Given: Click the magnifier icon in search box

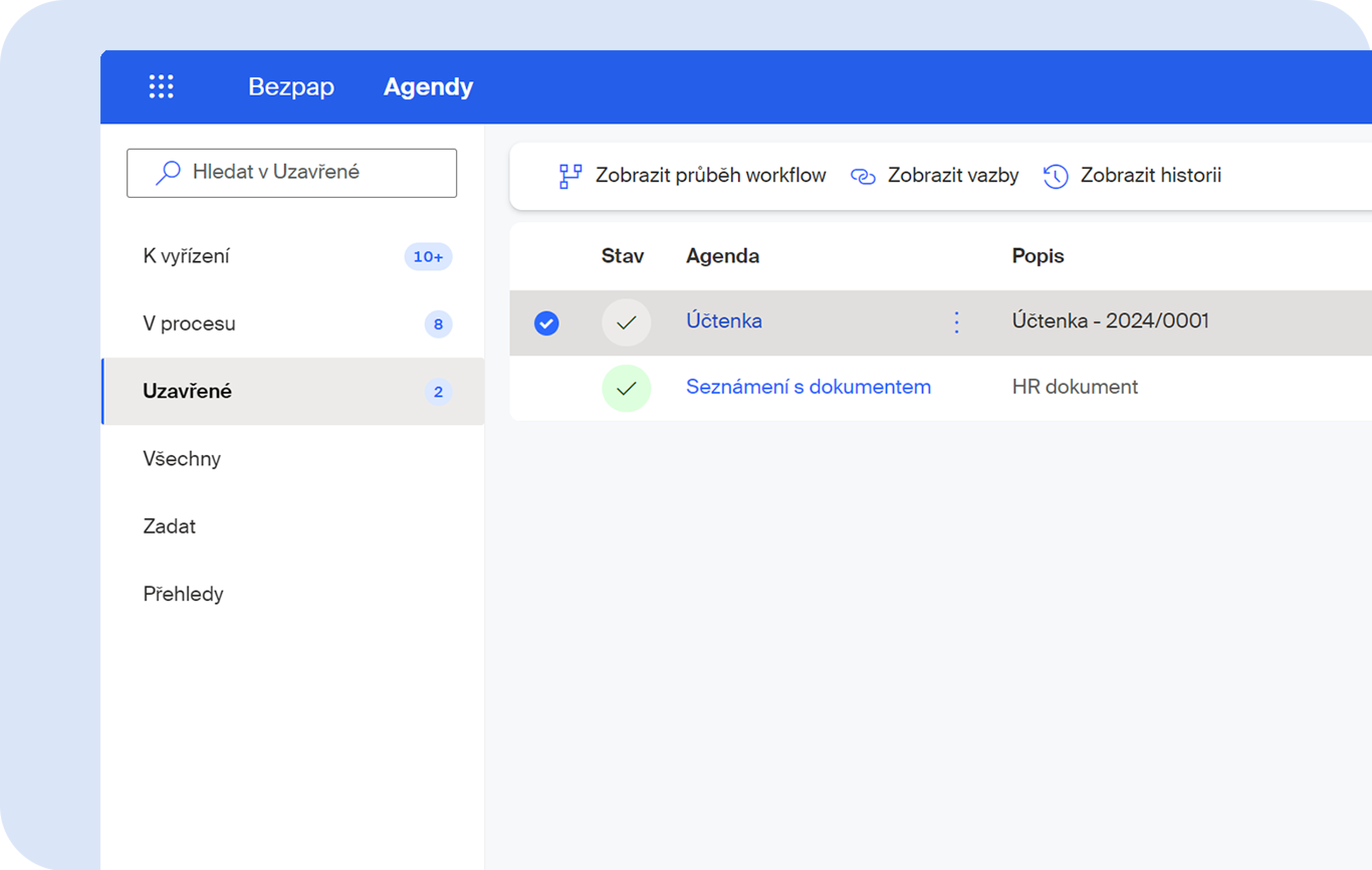Looking at the screenshot, I should coord(168,173).
